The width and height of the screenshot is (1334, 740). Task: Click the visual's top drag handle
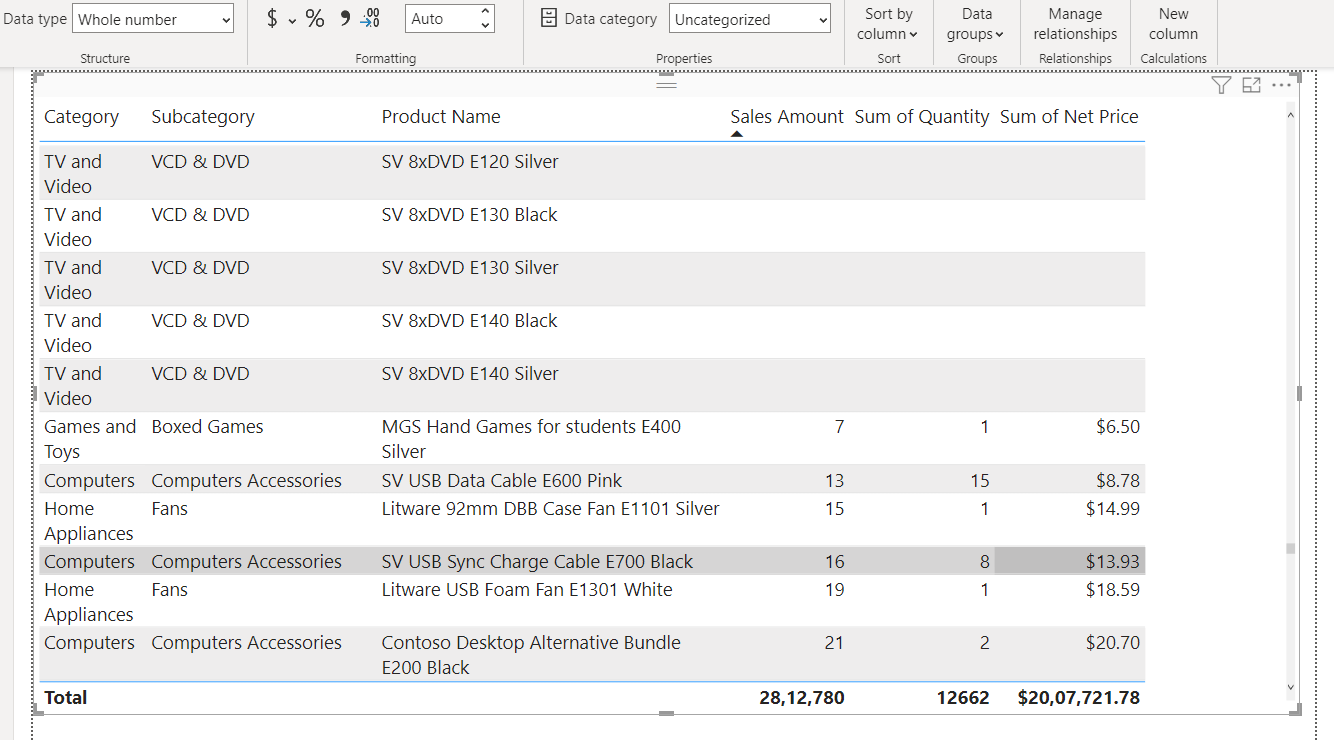[667, 84]
